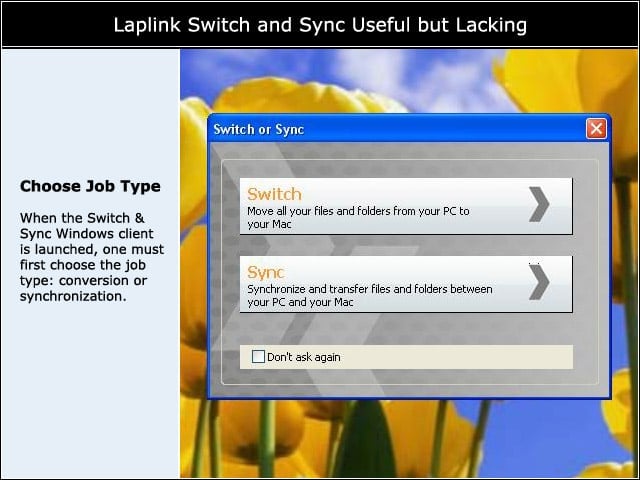
Task: Click the "Don't ask again" label
Action: coord(304,357)
